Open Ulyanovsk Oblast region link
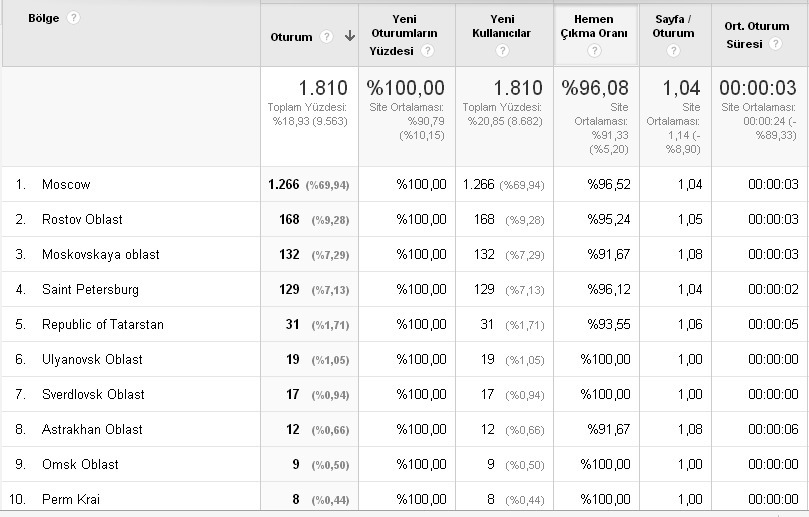This screenshot has width=809, height=517. pyautogui.click(x=92, y=360)
